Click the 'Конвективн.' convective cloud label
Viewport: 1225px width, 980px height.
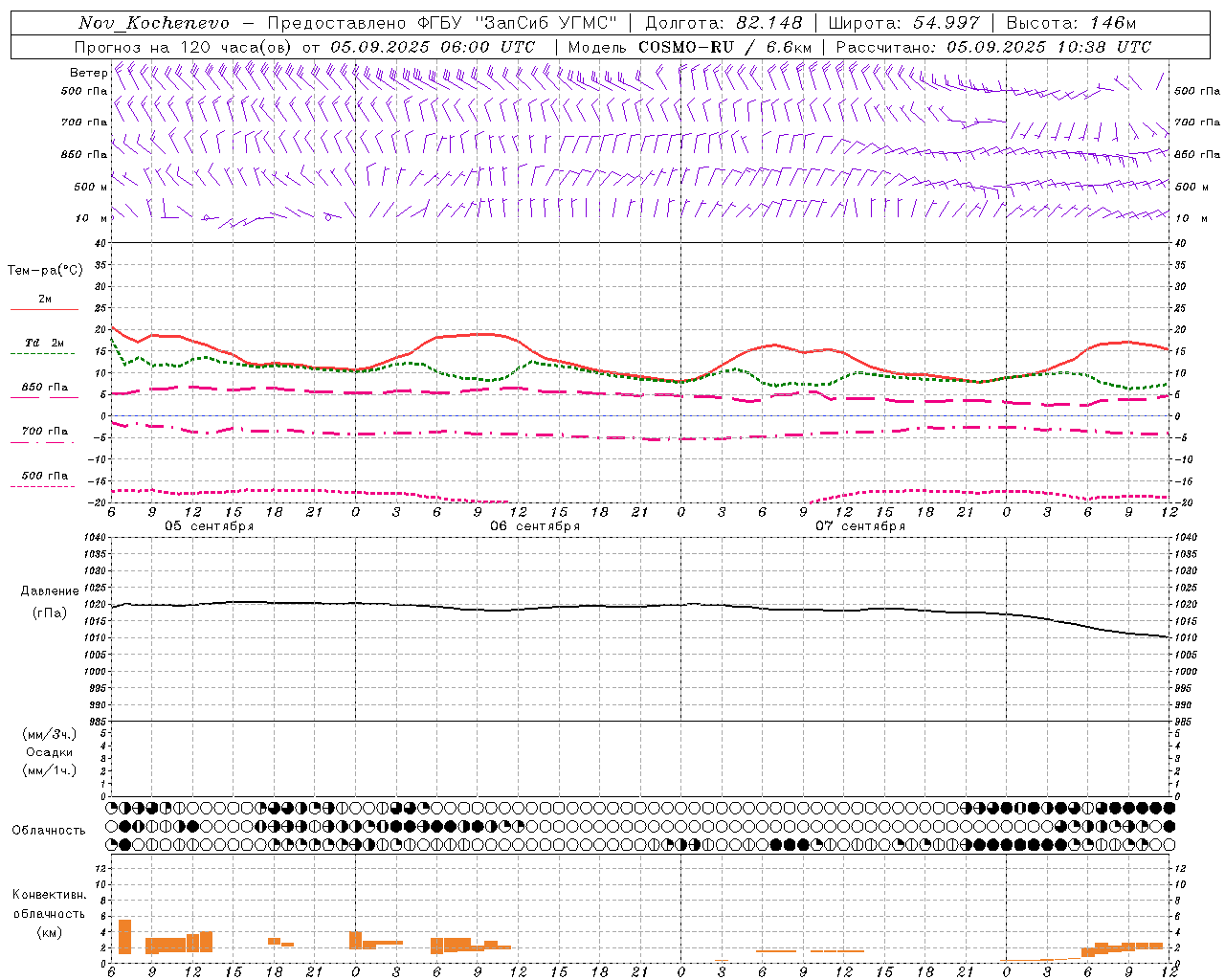(x=49, y=895)
